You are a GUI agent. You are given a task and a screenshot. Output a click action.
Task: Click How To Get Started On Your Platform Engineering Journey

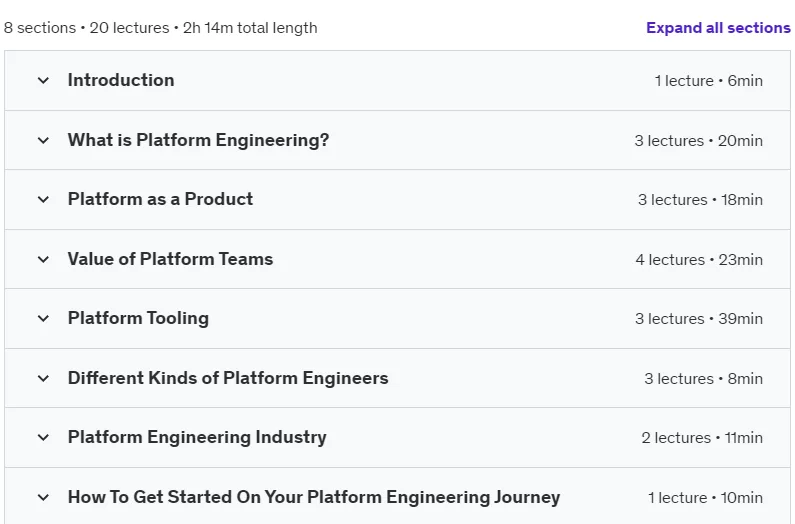click(x=314, y=497)
